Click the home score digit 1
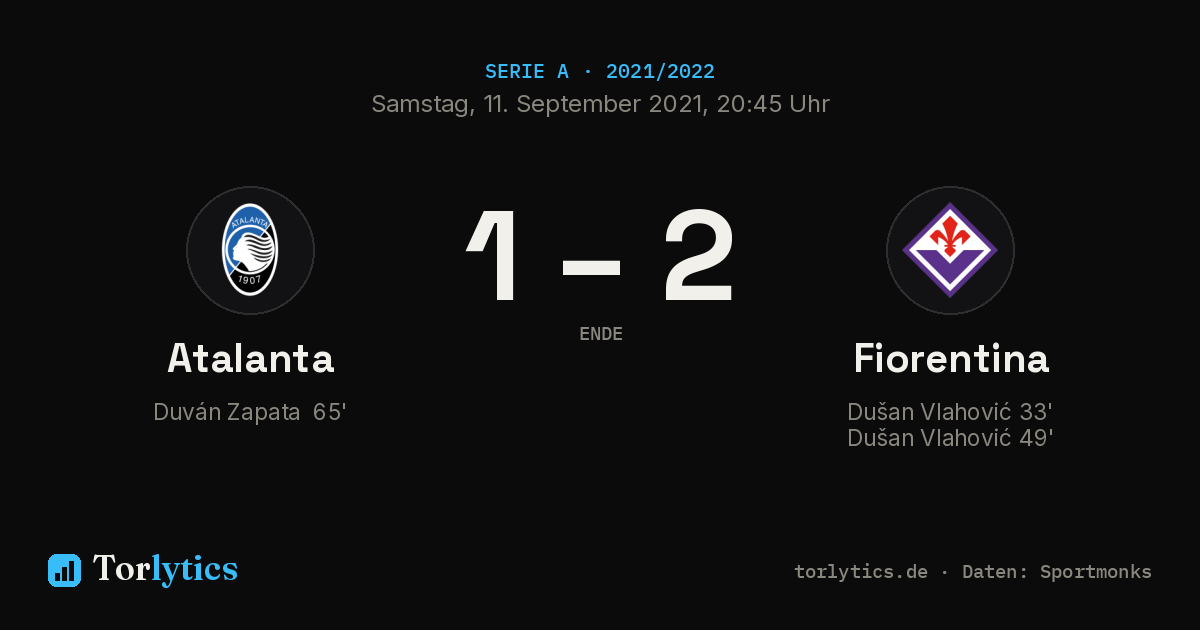 tap(495, 255)
